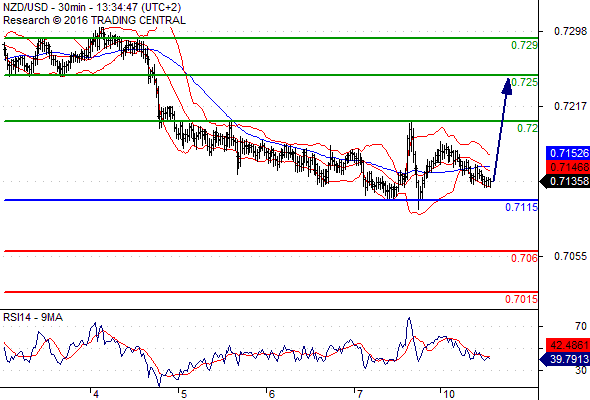
Task: Select the NZD/USD chart title text
Action: [92, 7]
